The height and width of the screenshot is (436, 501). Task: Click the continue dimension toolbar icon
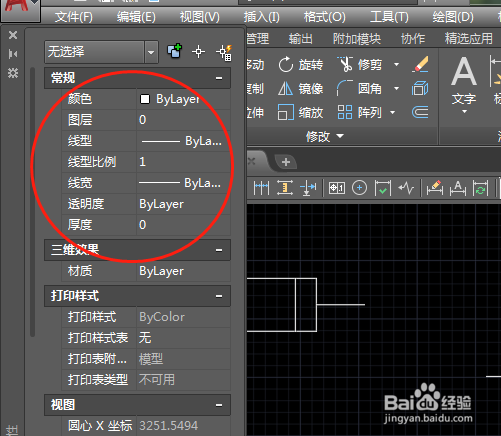261,188
